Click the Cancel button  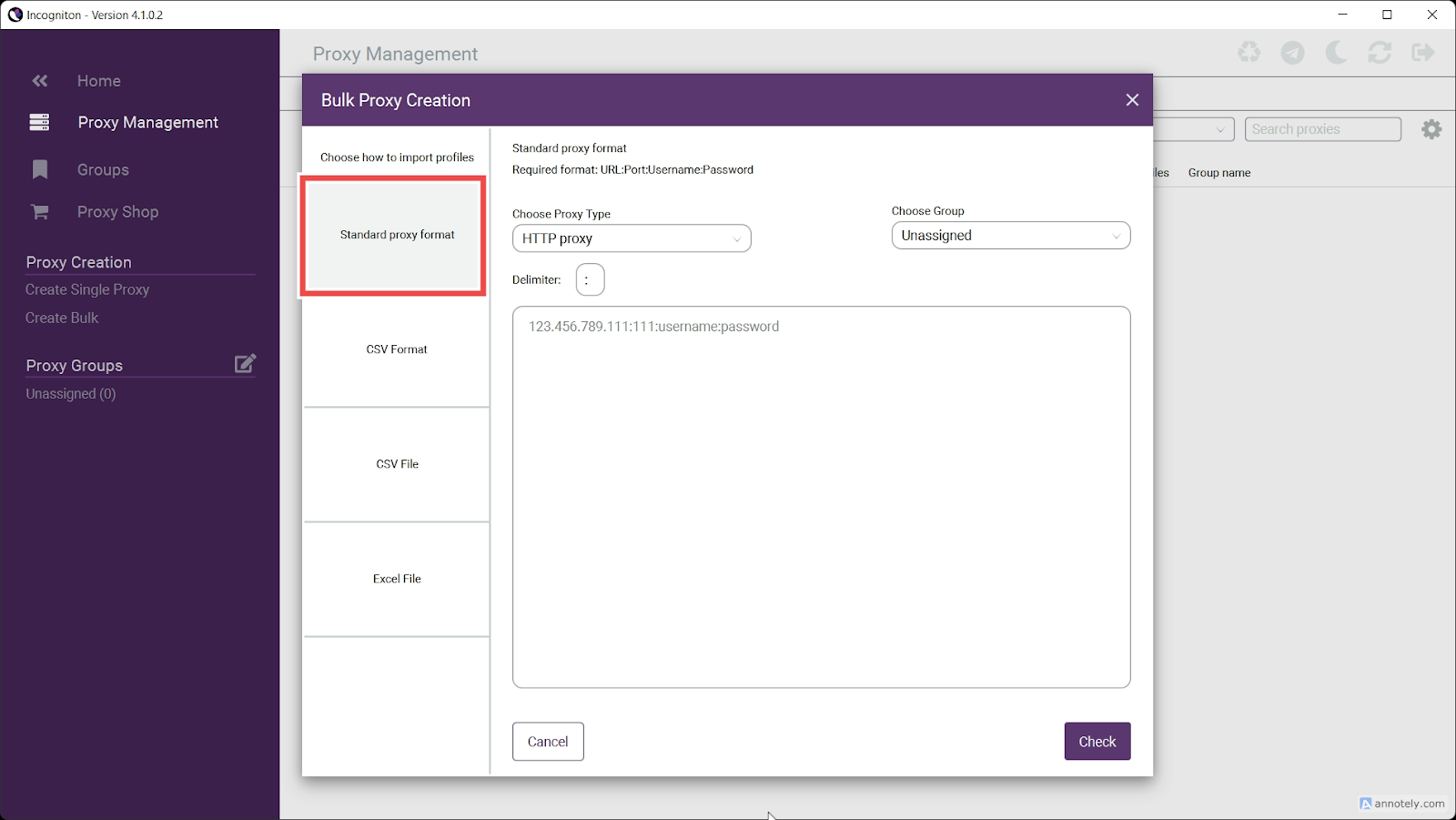(548, 742)
